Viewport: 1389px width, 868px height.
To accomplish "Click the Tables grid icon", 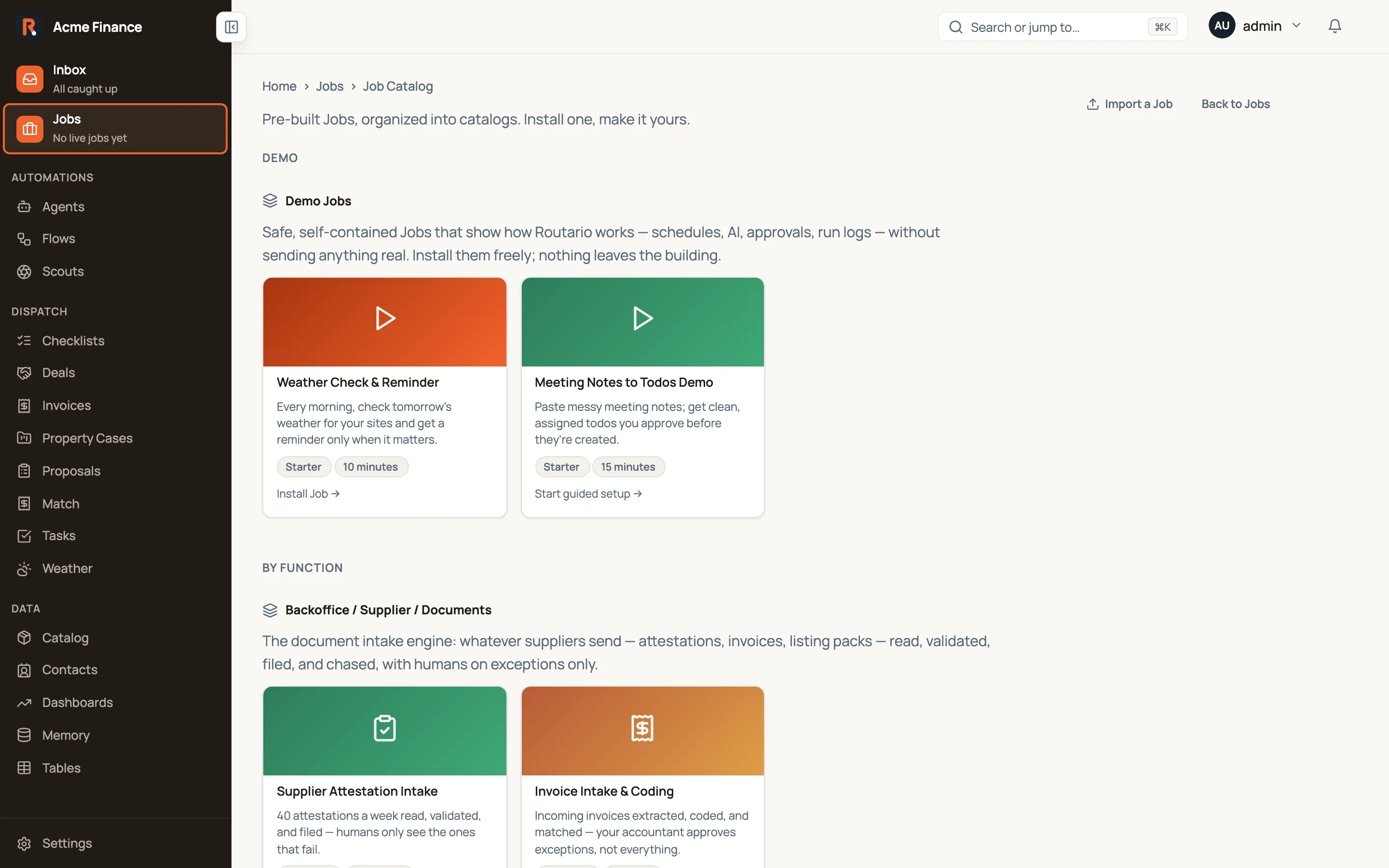I will coord(24,768).
